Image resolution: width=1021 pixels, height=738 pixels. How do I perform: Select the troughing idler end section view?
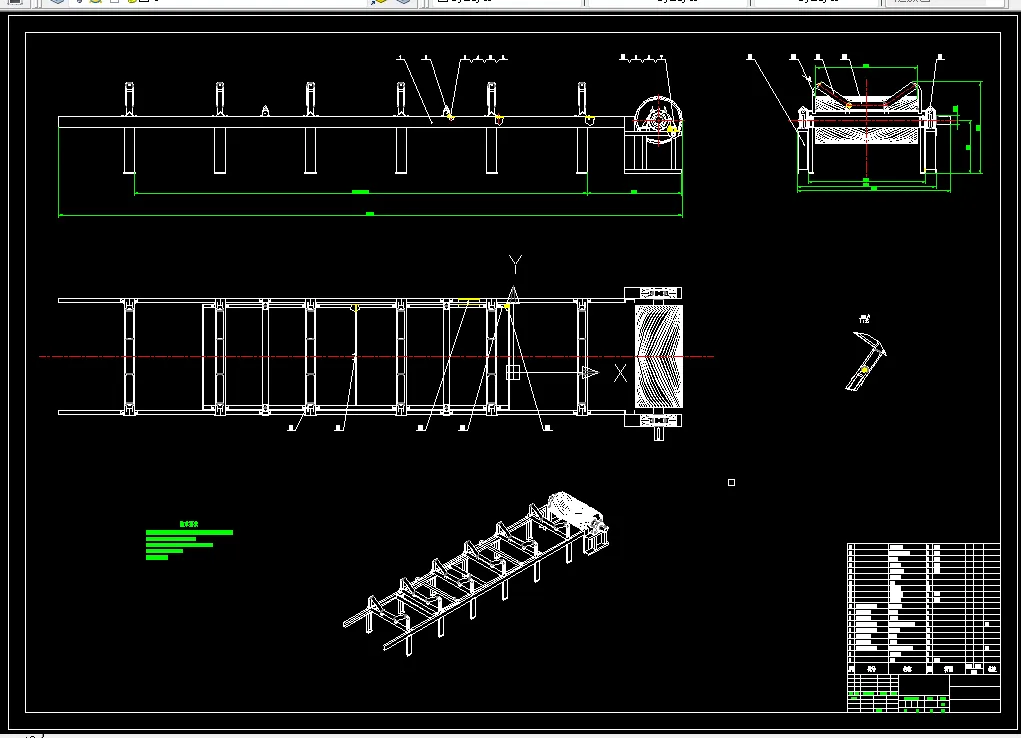click(866, 127)
